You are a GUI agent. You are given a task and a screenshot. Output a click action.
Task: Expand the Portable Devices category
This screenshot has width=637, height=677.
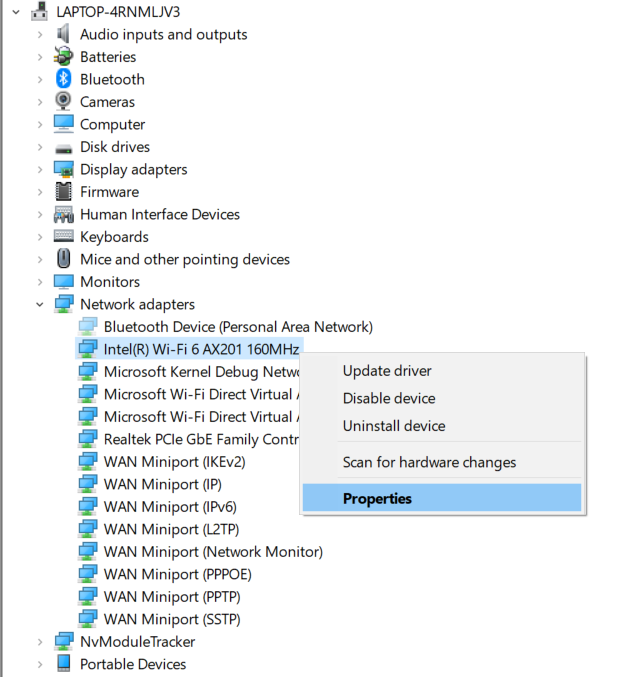[x=40, y=664]
